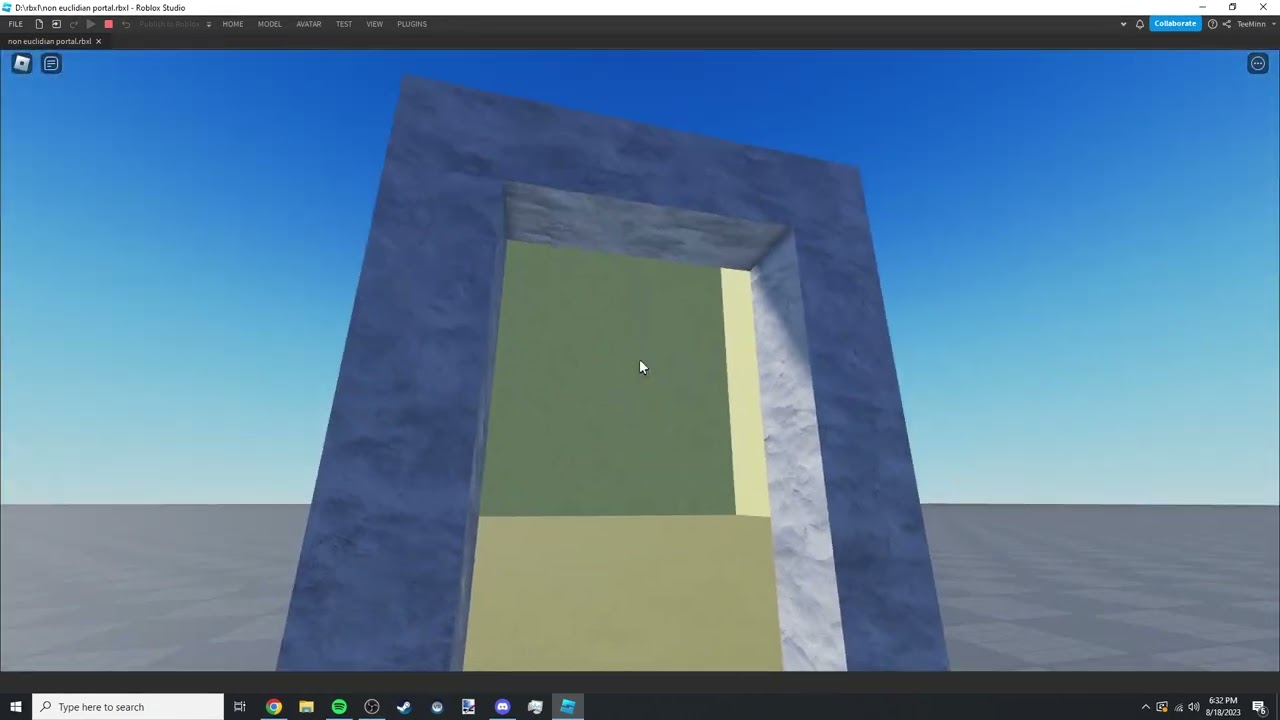
Task: Open the Roblox menu icon in viewport
Action: click(x=22, y=63)
